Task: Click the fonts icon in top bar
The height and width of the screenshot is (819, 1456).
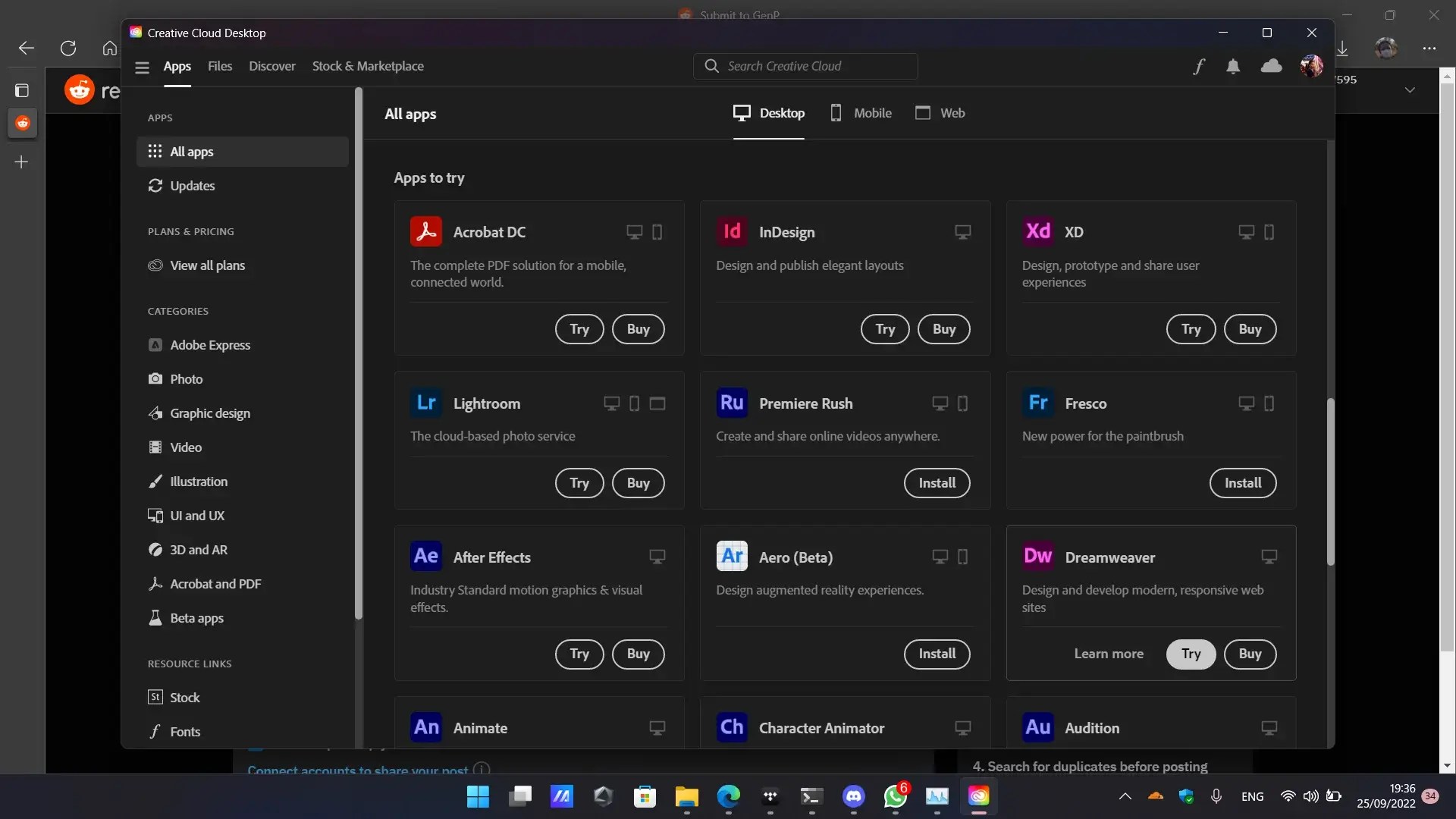Action: tap(1199, 67)
